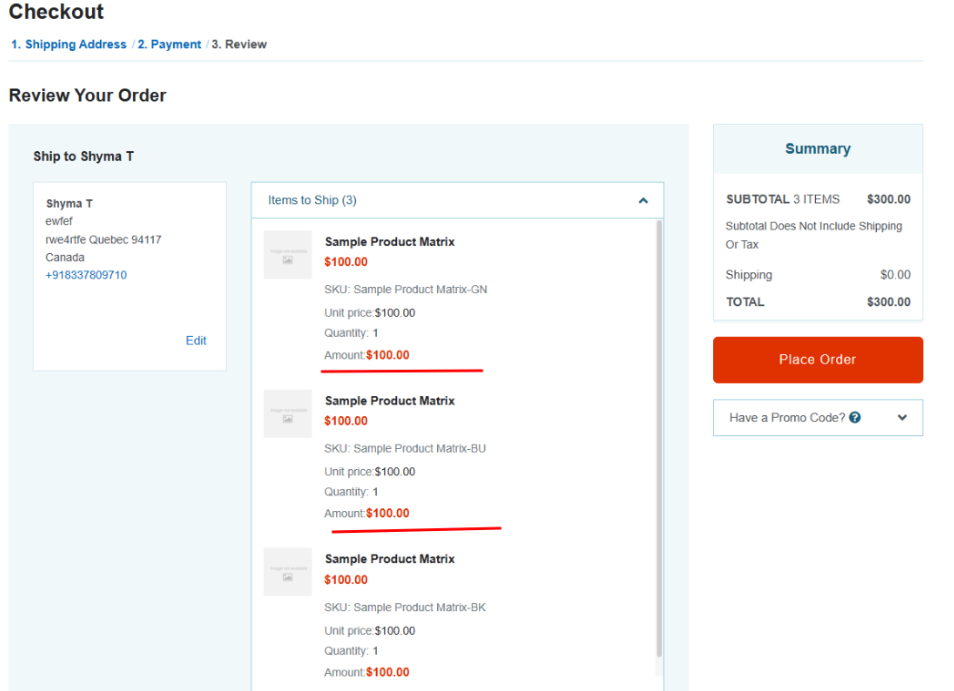Open product title above SKU Matrix-BU
954x691 pixels.
click(x=389, y=401)
